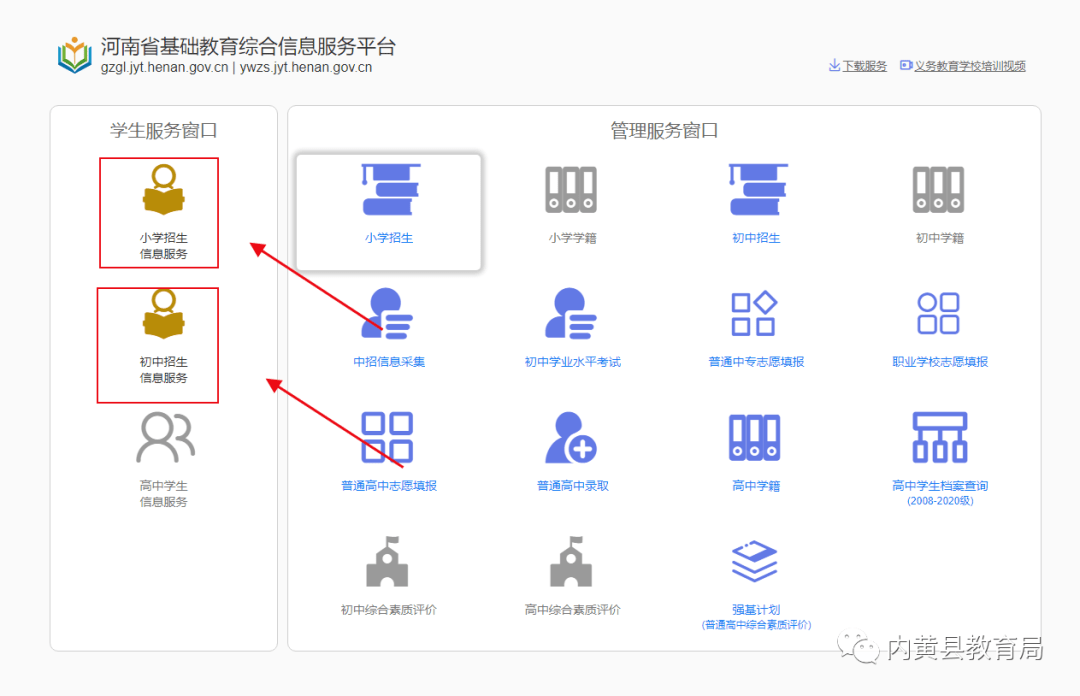Image resolution: width=1080 pixels, height=696 pixels.
Task: Open 高中学生档案查询 hierarchy icon
Action: tap(939, 437)
